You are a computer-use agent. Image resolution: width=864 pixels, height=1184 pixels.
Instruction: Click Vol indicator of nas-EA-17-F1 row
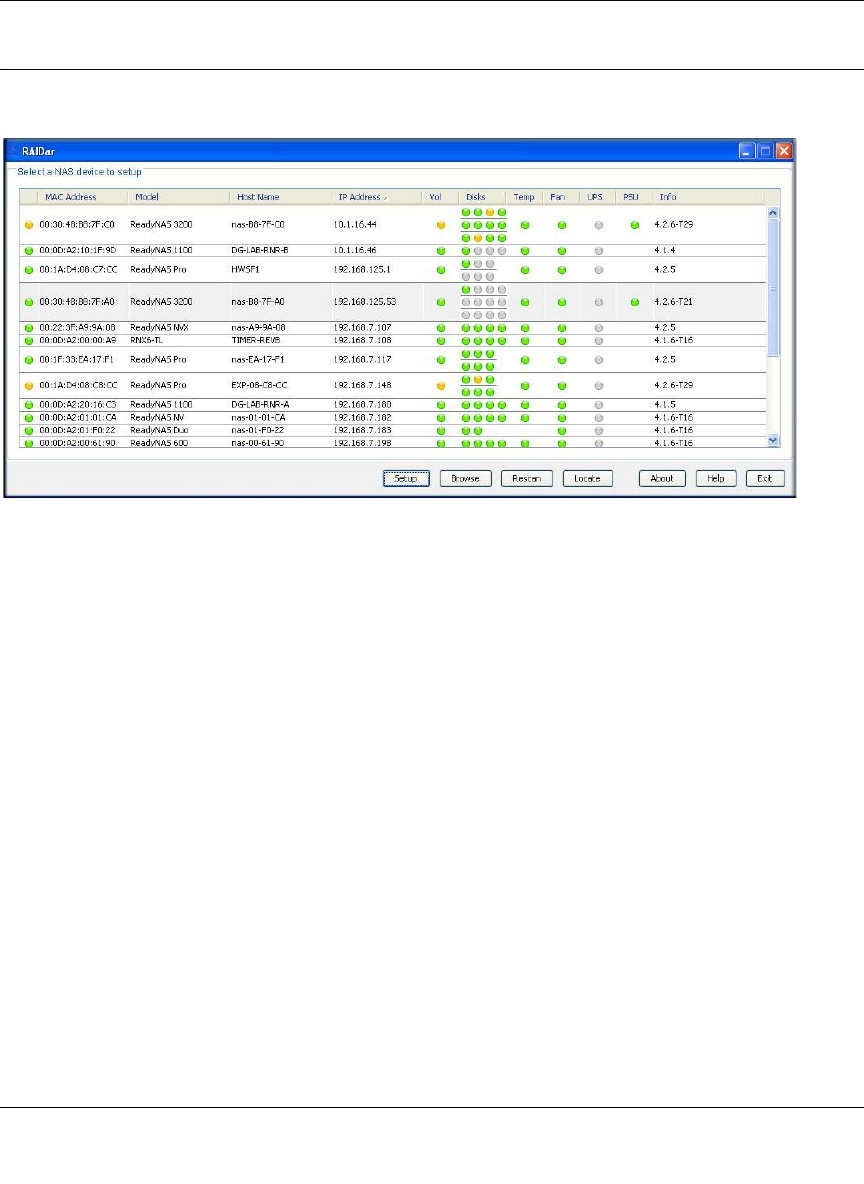tap(441, 360)
